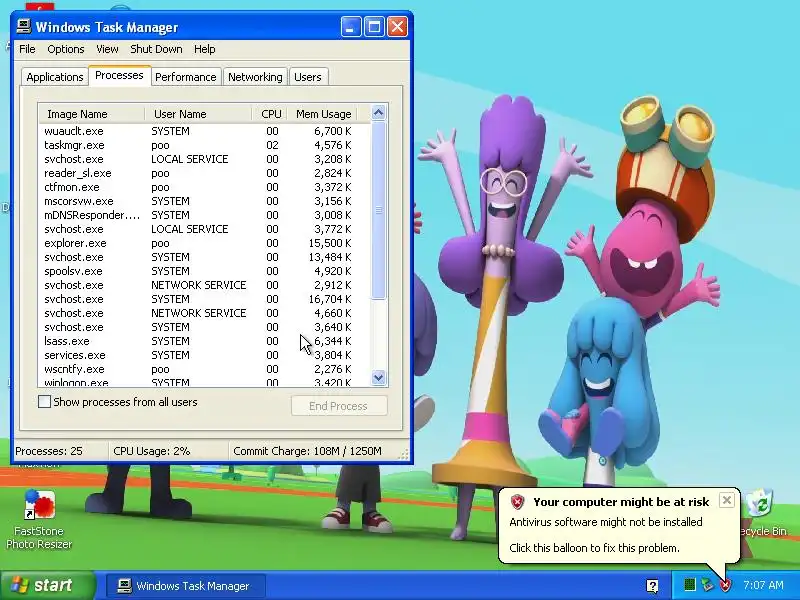
Task: Select the taskmgr.exe process row
Action: [204, 145]
